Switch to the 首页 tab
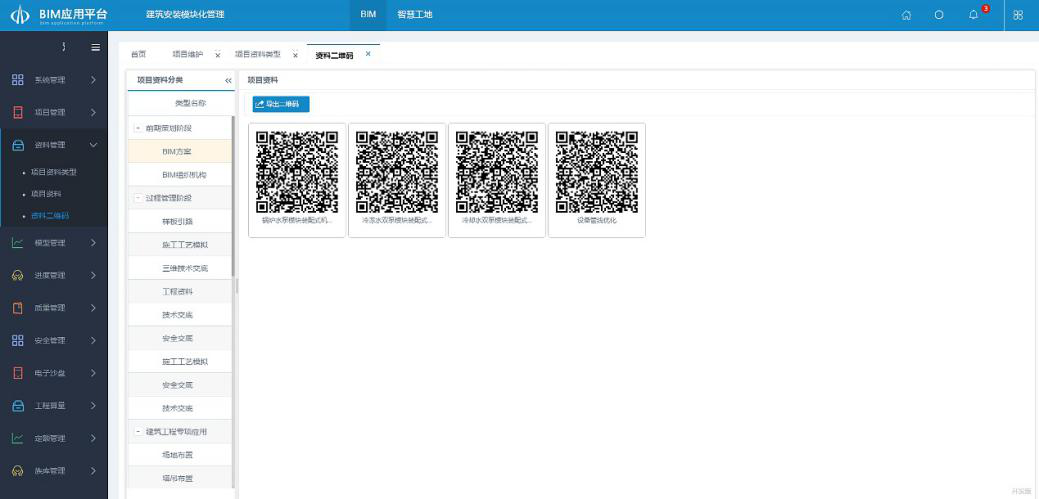This screenshot has height=499, width=1039. pyautogui.click(x=139, y=54)
